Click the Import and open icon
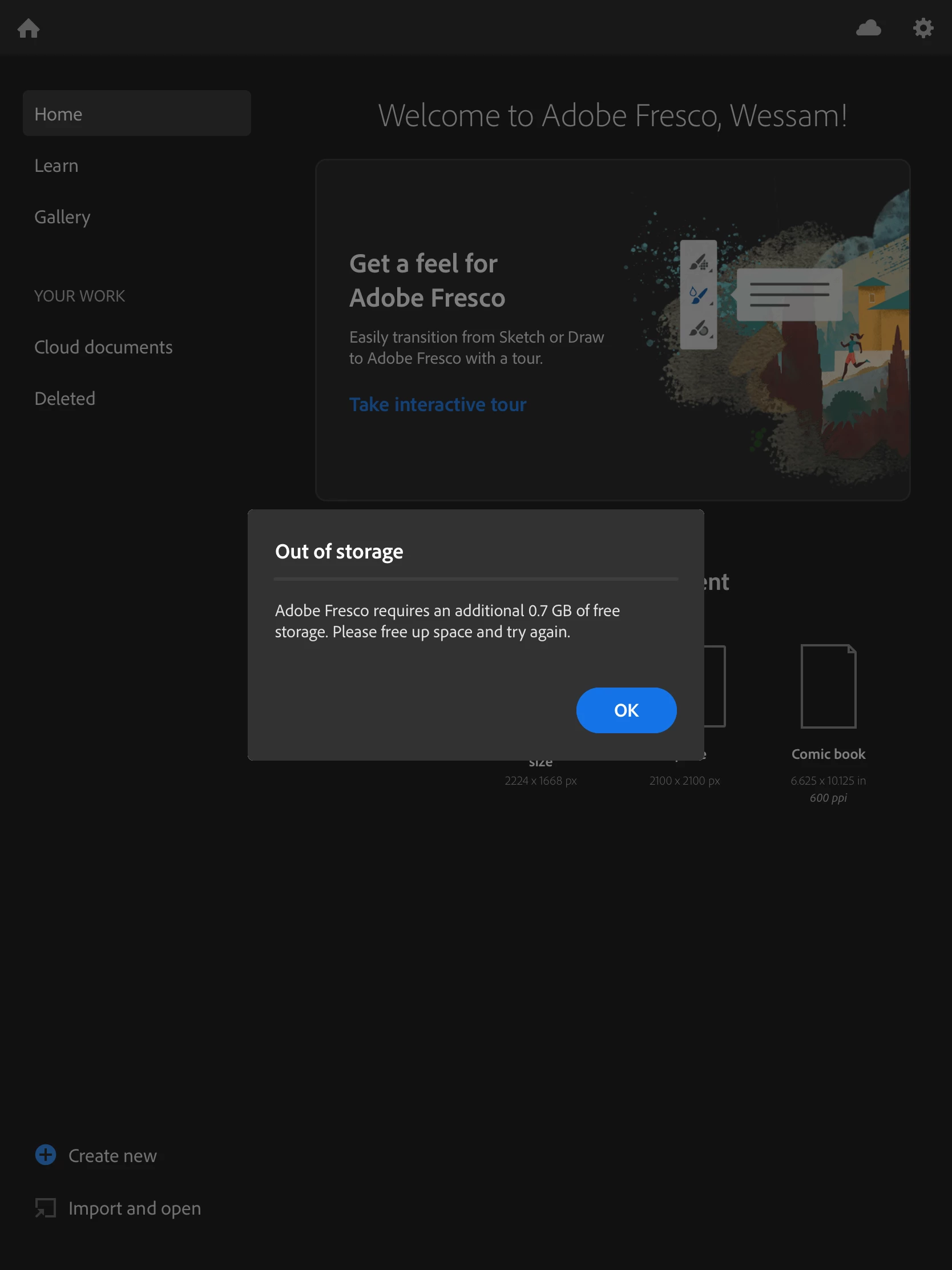 point(45,1208)
